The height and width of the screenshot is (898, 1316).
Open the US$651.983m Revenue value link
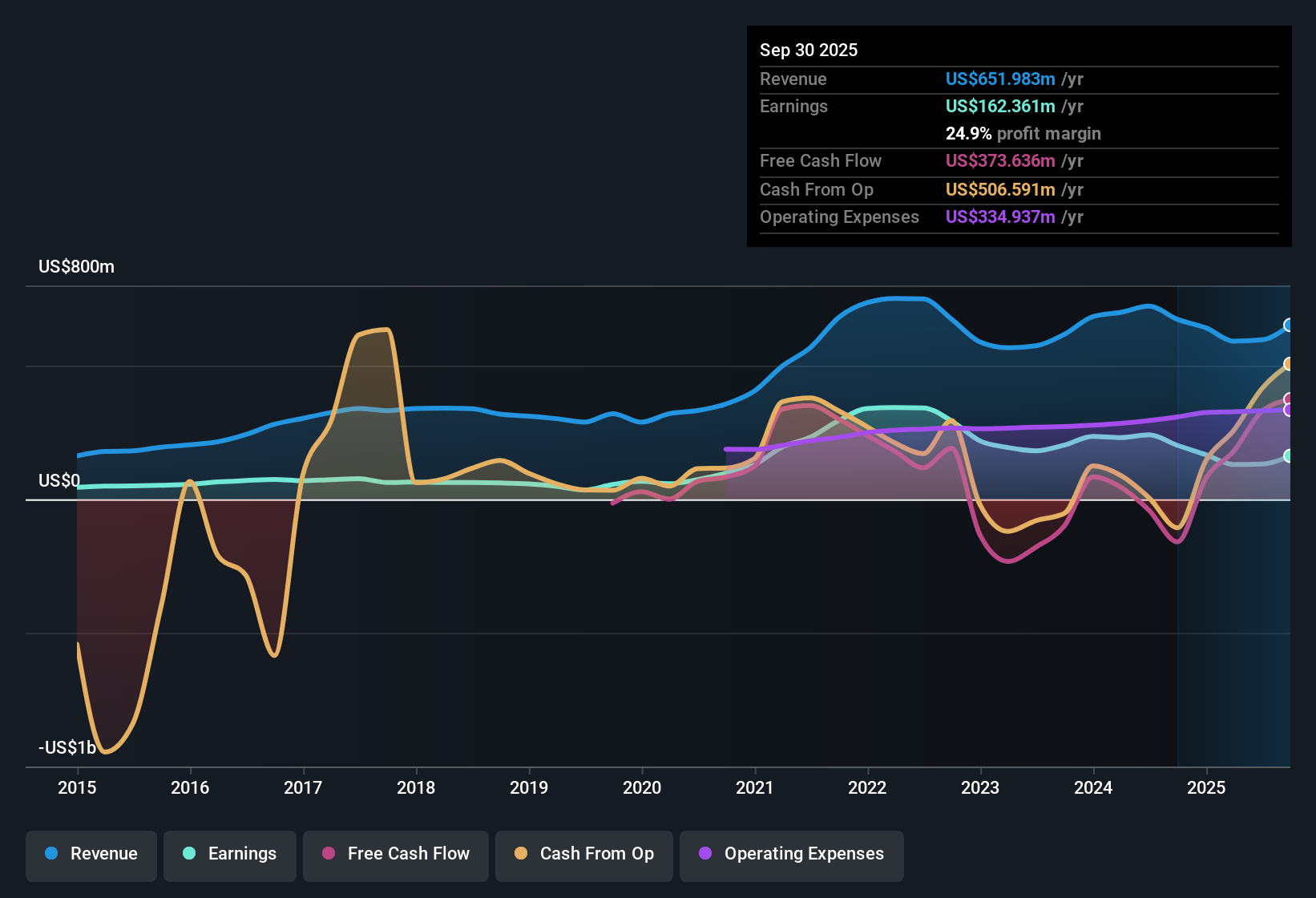999,79
